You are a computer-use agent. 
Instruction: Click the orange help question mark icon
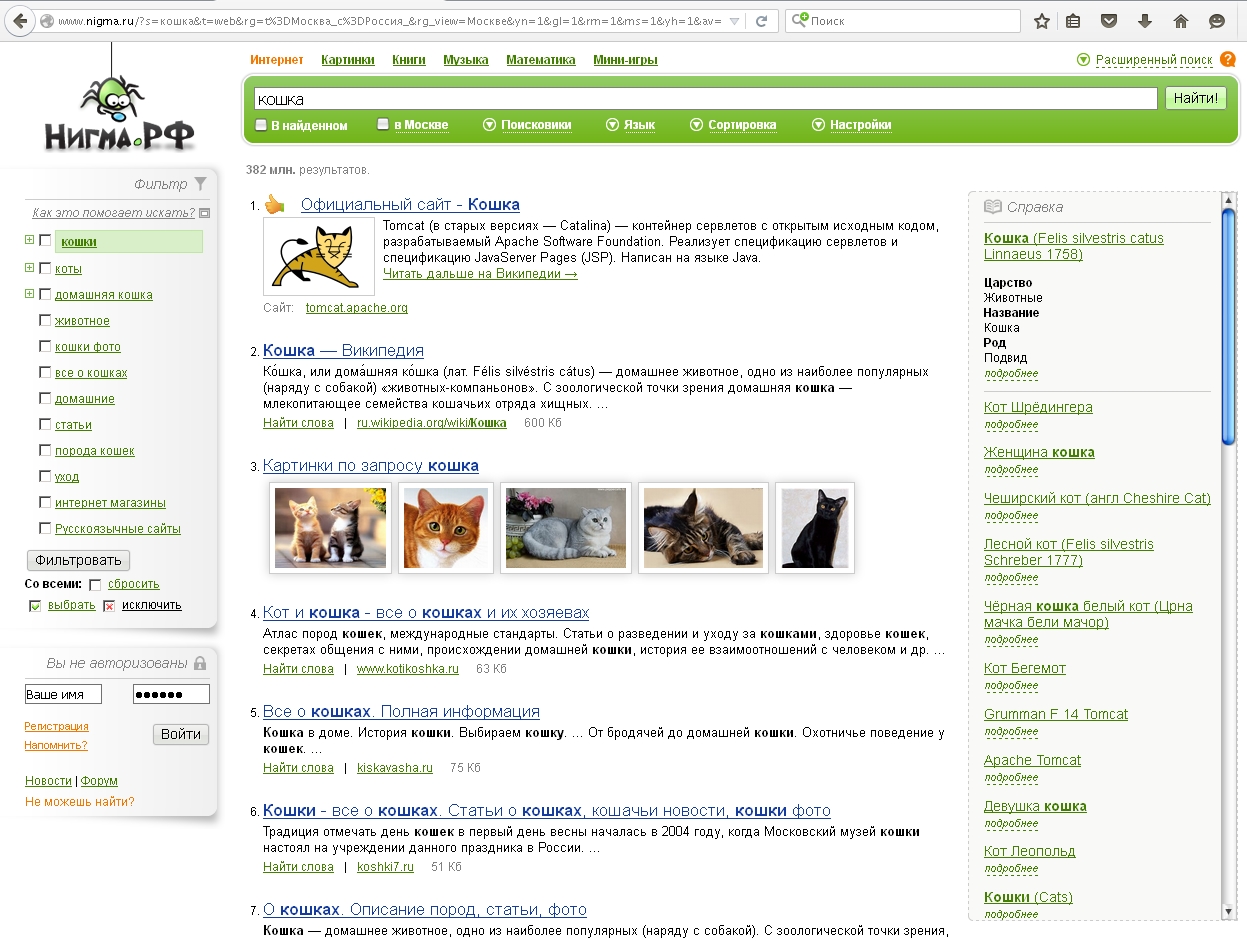(x=1227, y=60)
